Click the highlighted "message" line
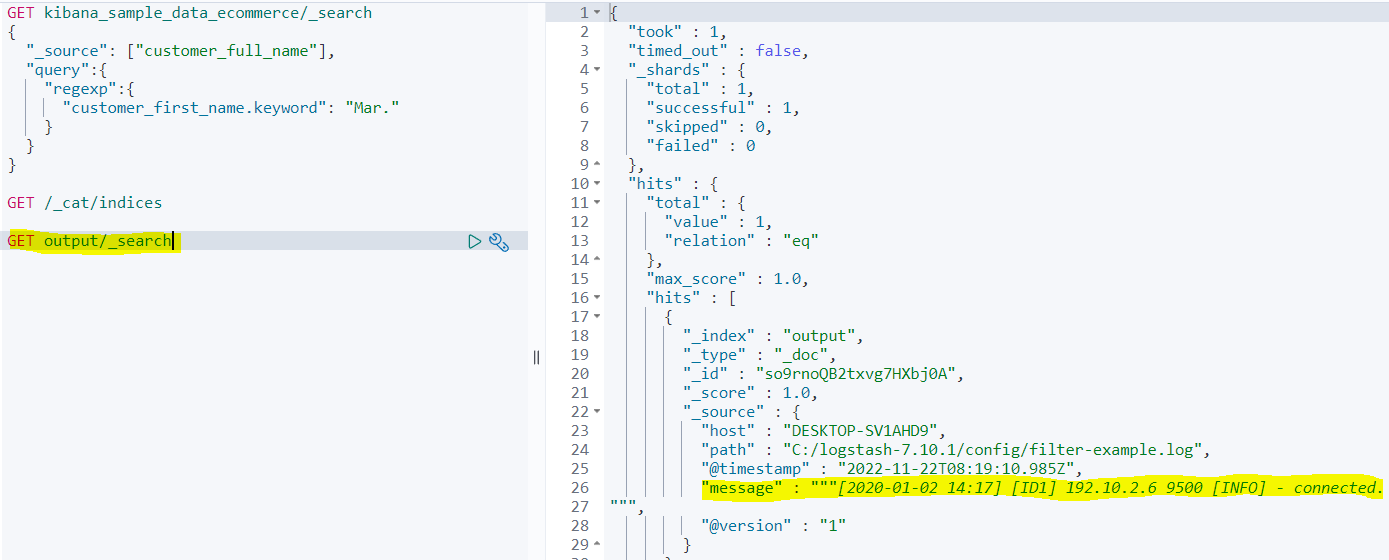This screenshot has height=560, width=1389. point(1041,488)
